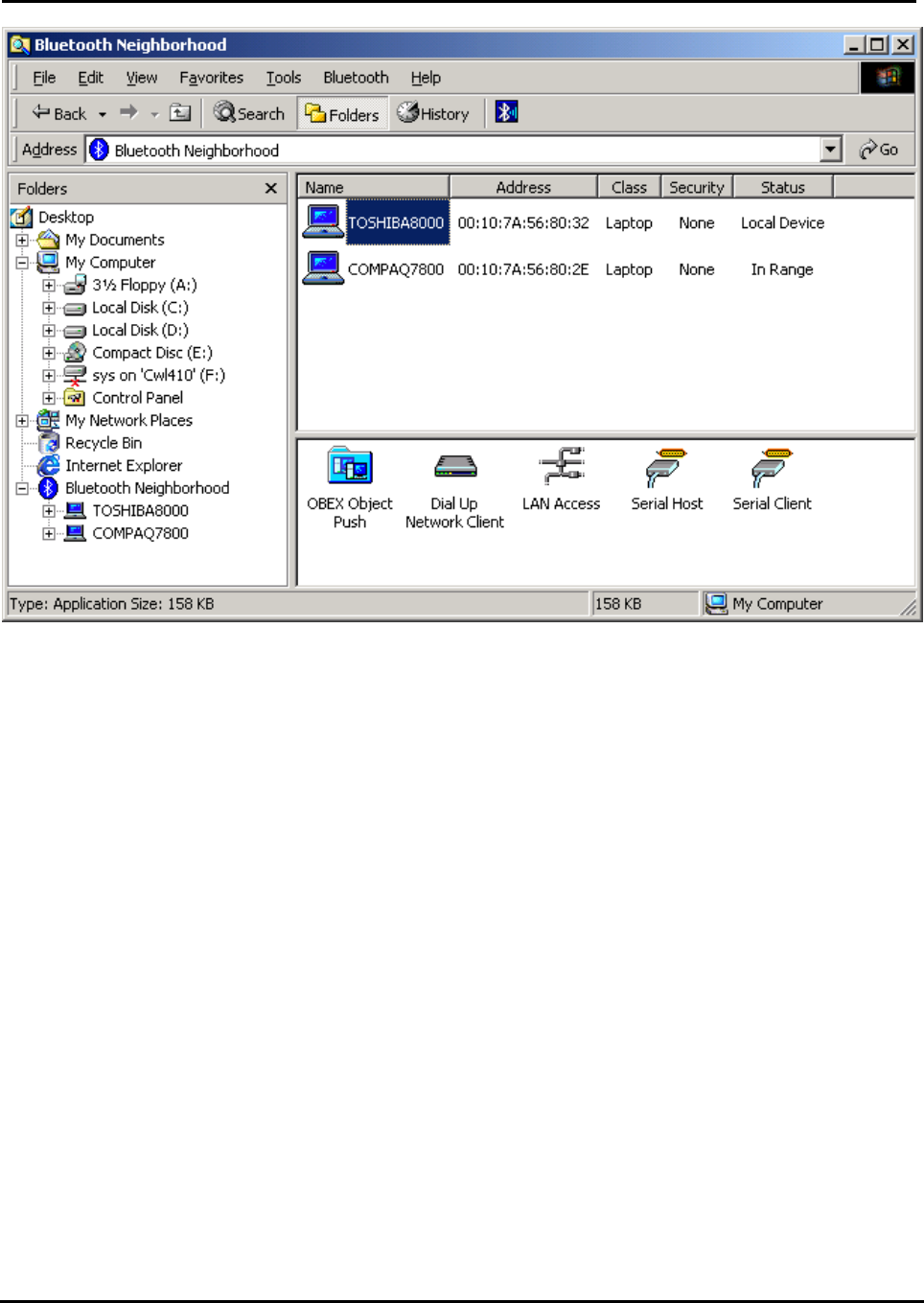Click the Local Disk (D:) drive icon
The height and width of the screenshot is (1303, 924).
click(75, 331)
